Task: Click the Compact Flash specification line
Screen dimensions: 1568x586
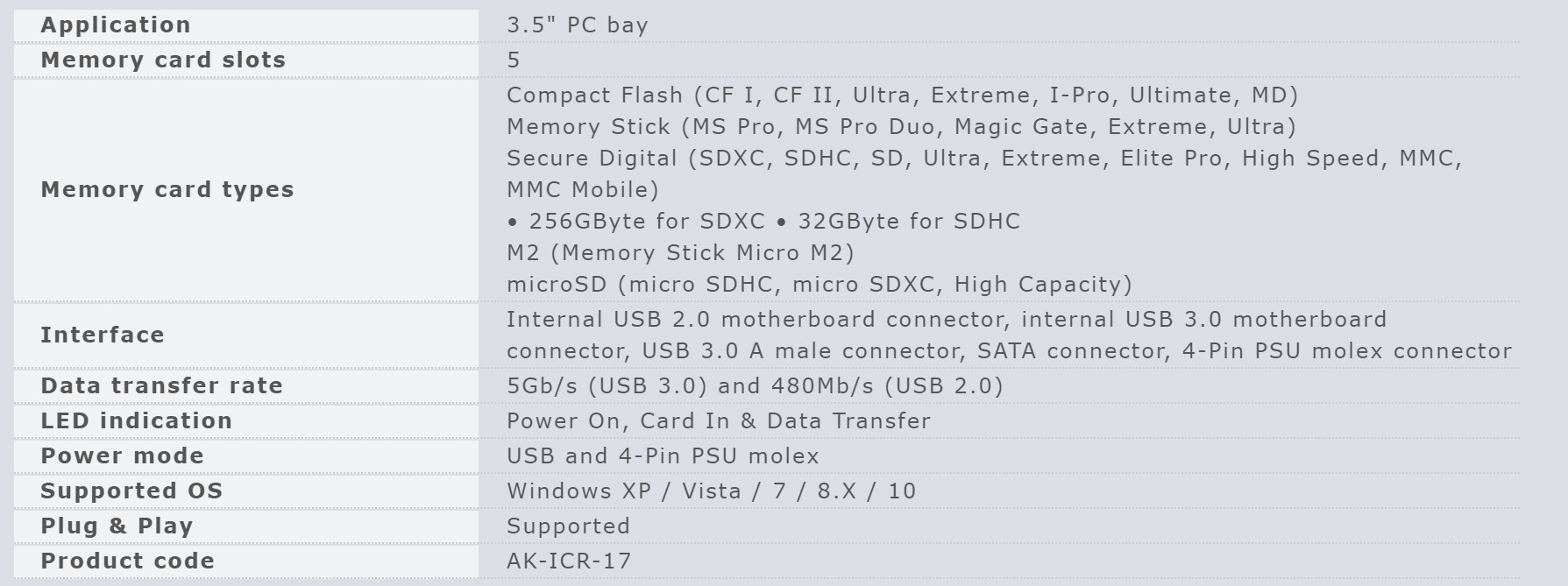Action: [x=903, y=95]
